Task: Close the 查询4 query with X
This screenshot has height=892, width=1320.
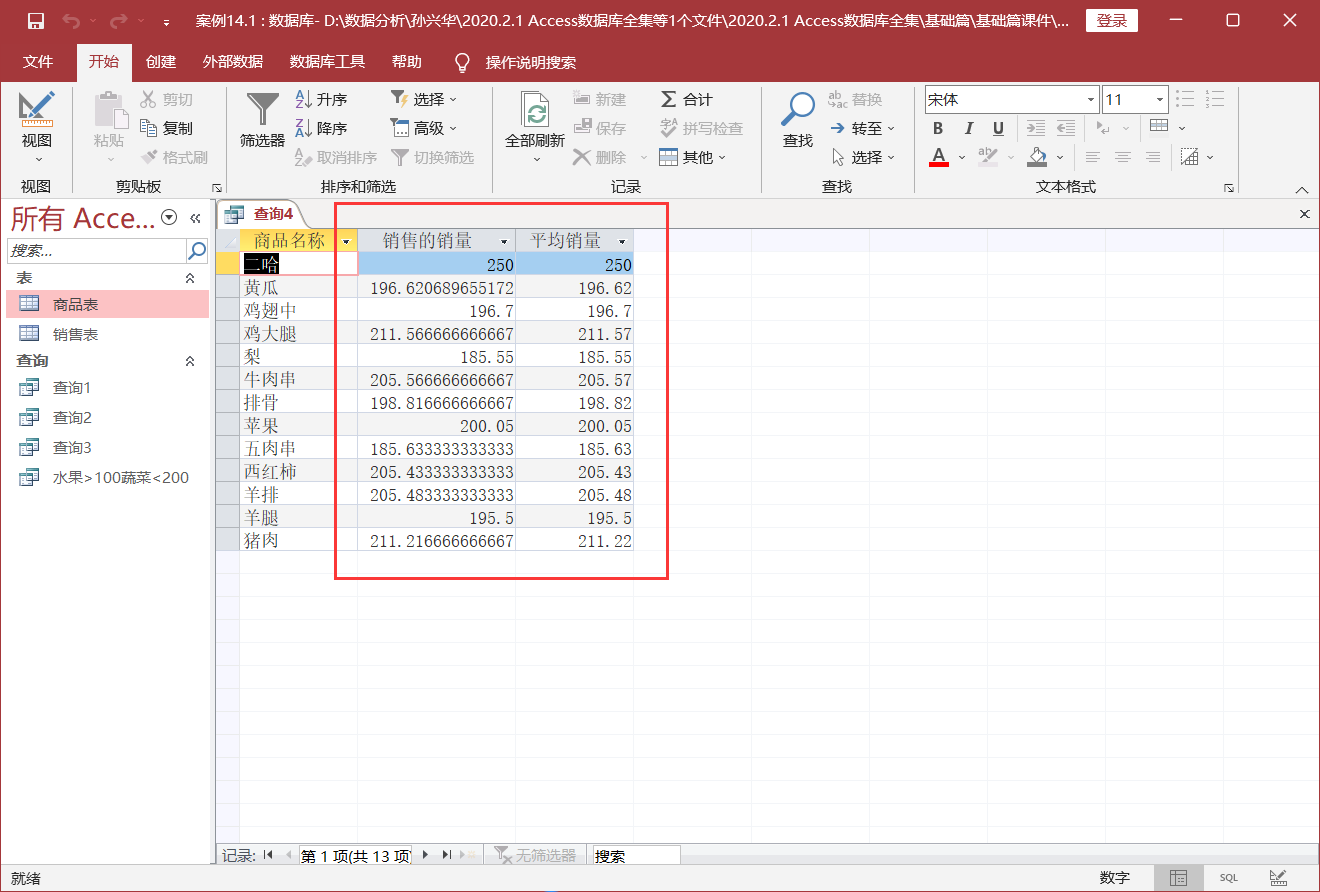Action: click(1304, 214)
